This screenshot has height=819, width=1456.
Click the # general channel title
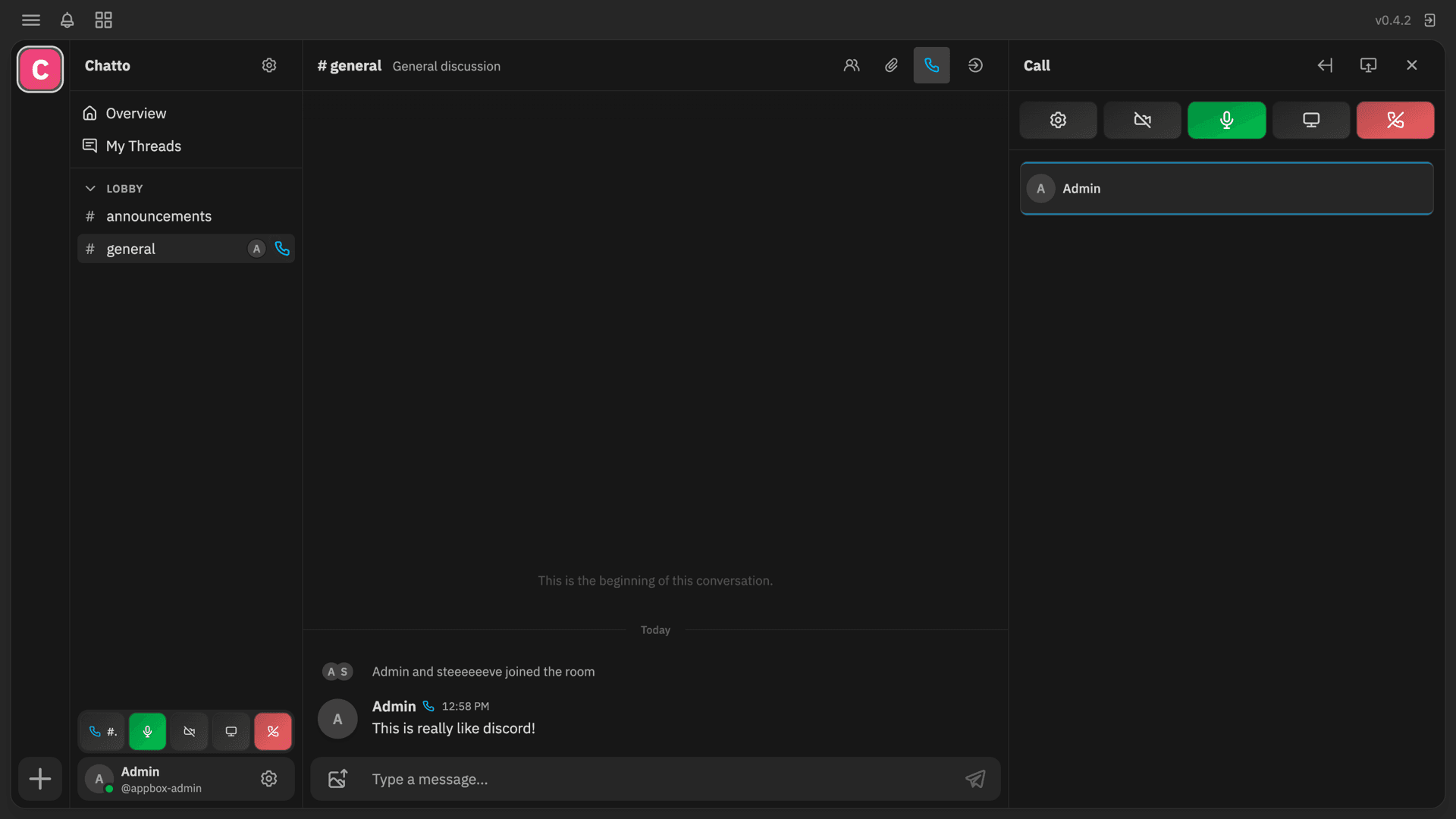(x=350, y=66)
